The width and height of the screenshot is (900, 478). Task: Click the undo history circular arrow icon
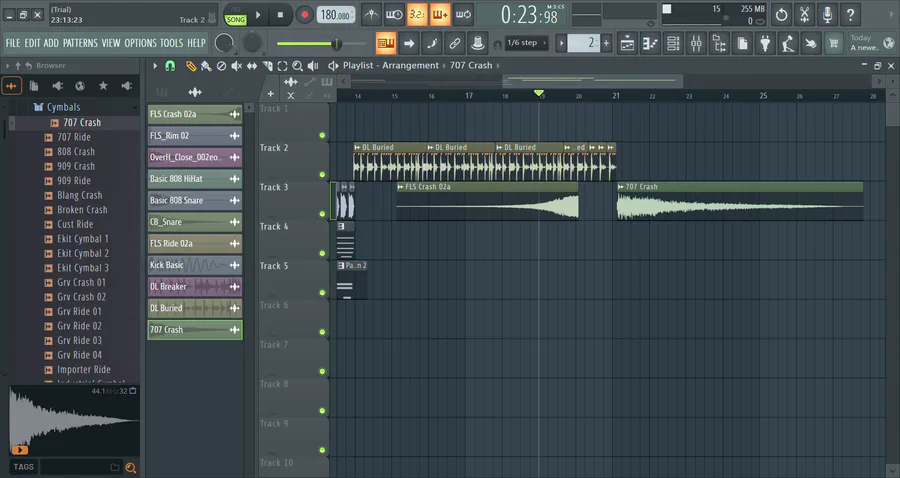(x=781, y=15)
